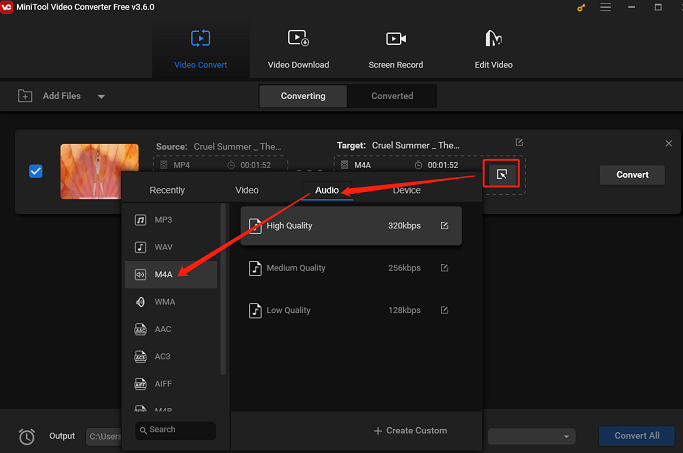Click the Cruel Summer video thumbnail
The height and width of the screenshot is (453, 683).
pyautogui.click(x=99, y=171)
